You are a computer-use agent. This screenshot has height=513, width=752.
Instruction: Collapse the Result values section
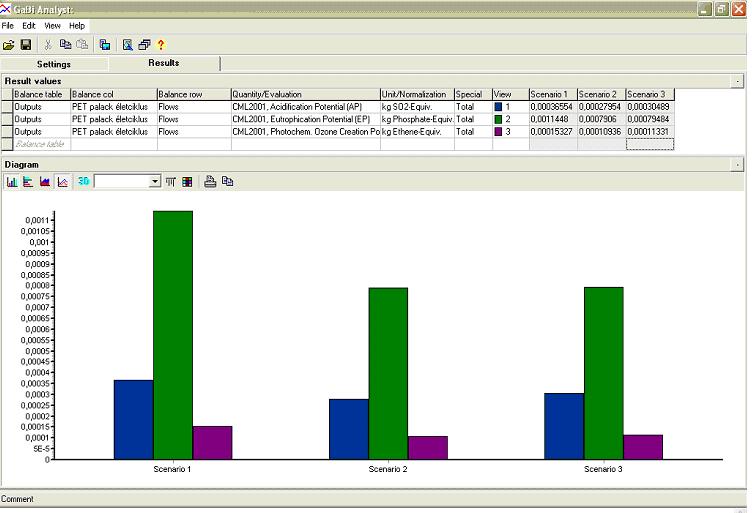click(738, 81)
